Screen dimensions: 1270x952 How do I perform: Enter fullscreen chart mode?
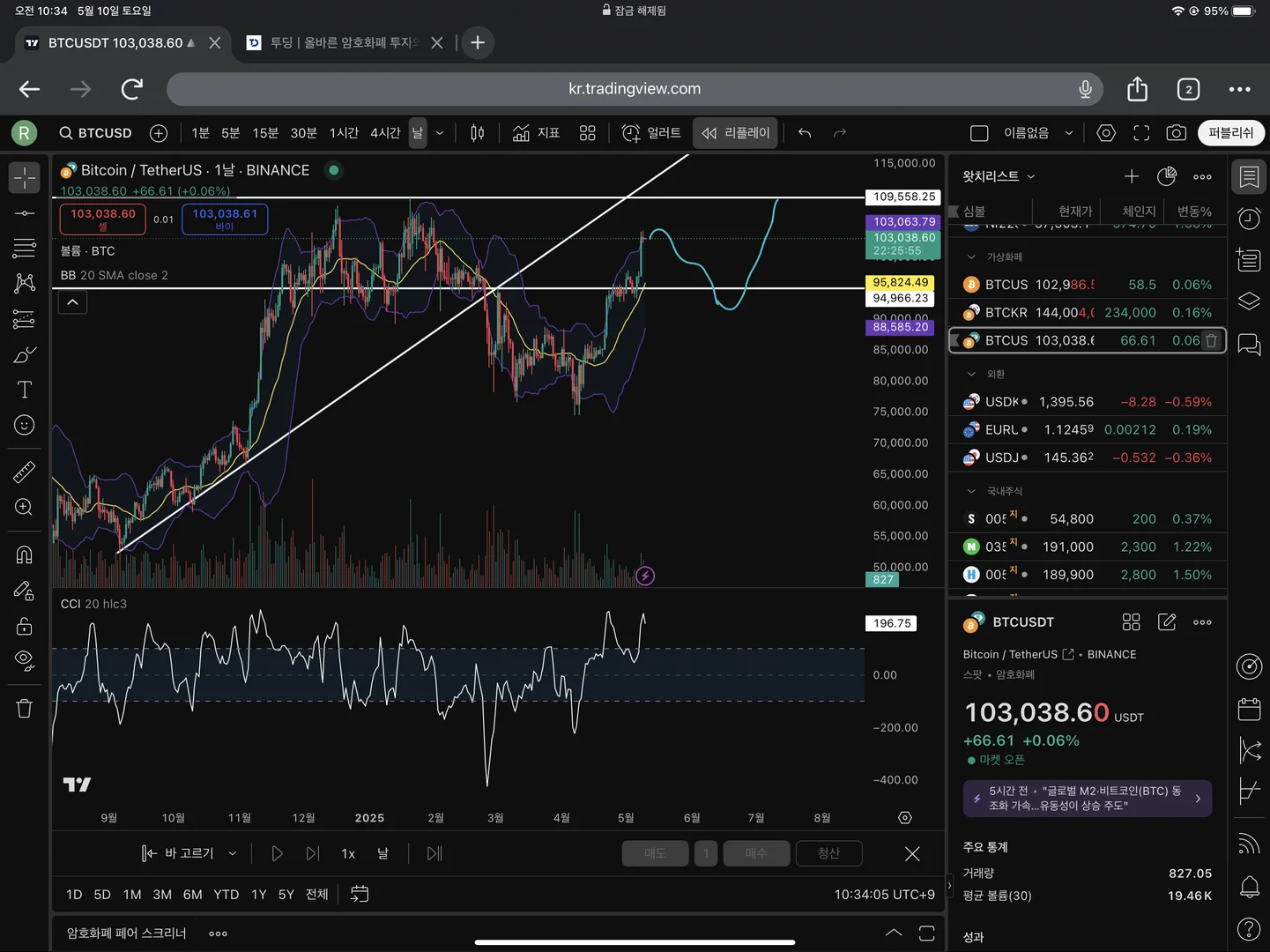click(x=1141, y=133)
